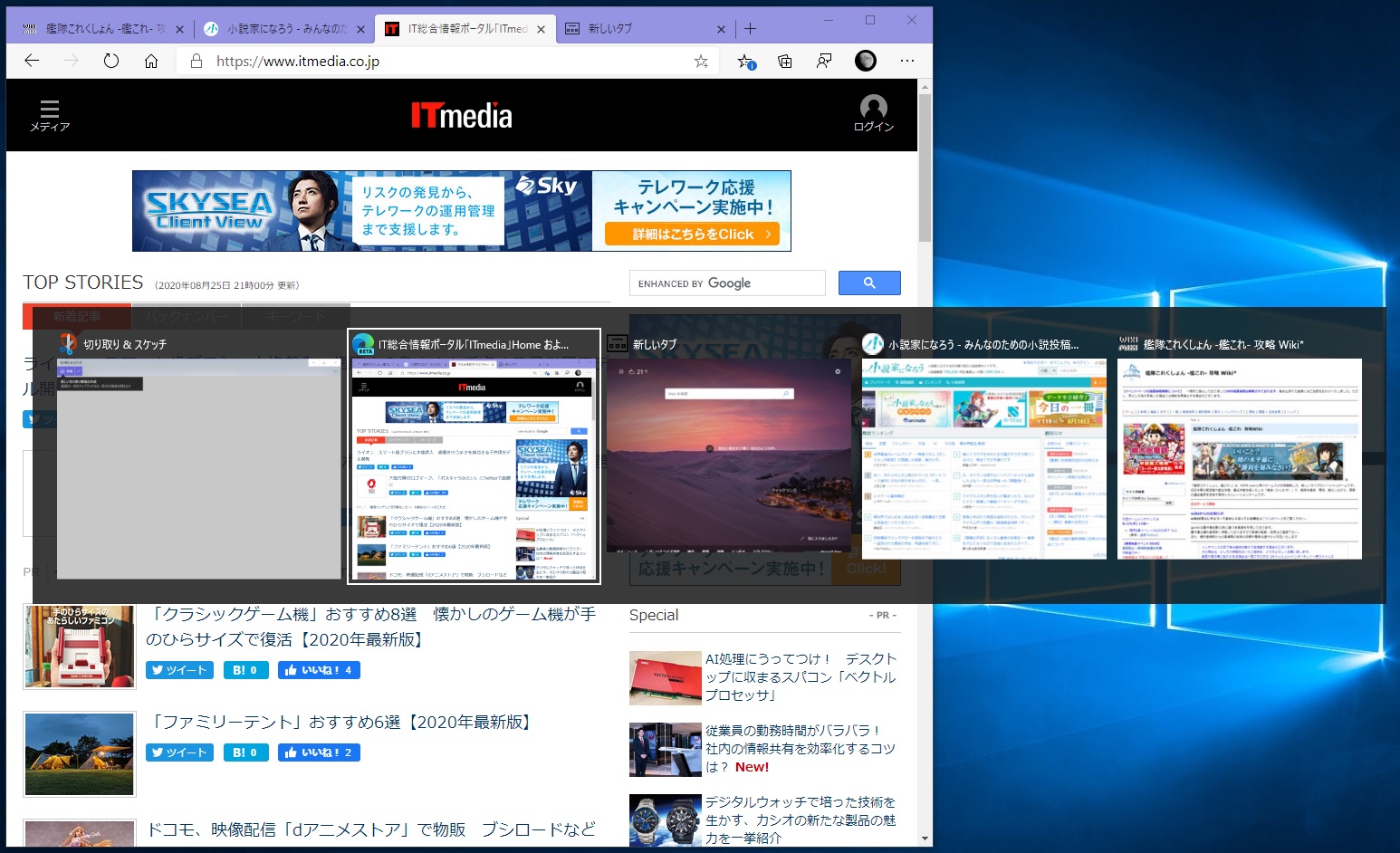Image resolution: width=1400 pixels, height=853 pixels.
Task: Open a new tab with plus button
Action: coord(750,29)
